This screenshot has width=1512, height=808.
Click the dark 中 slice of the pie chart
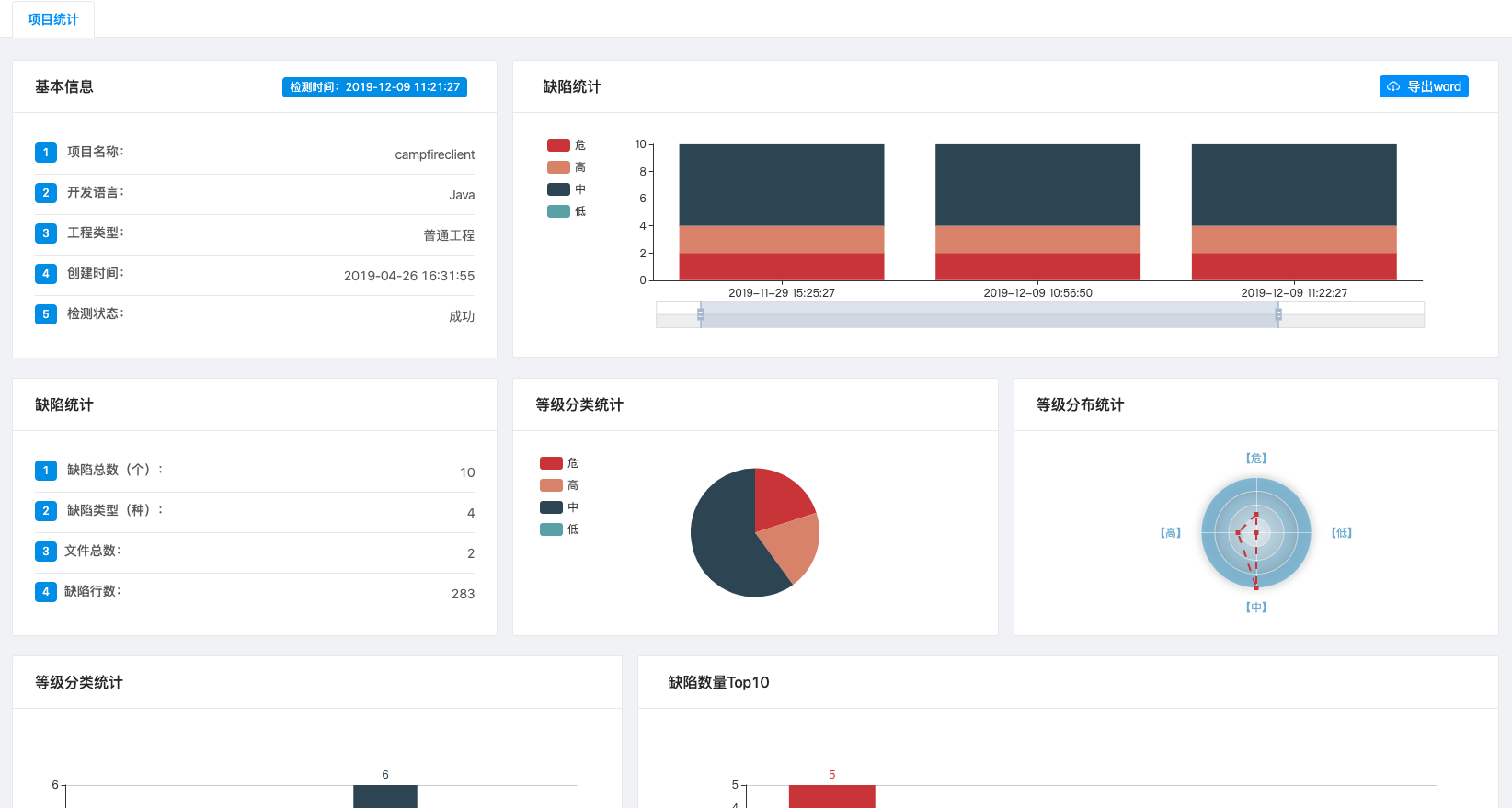722,538
